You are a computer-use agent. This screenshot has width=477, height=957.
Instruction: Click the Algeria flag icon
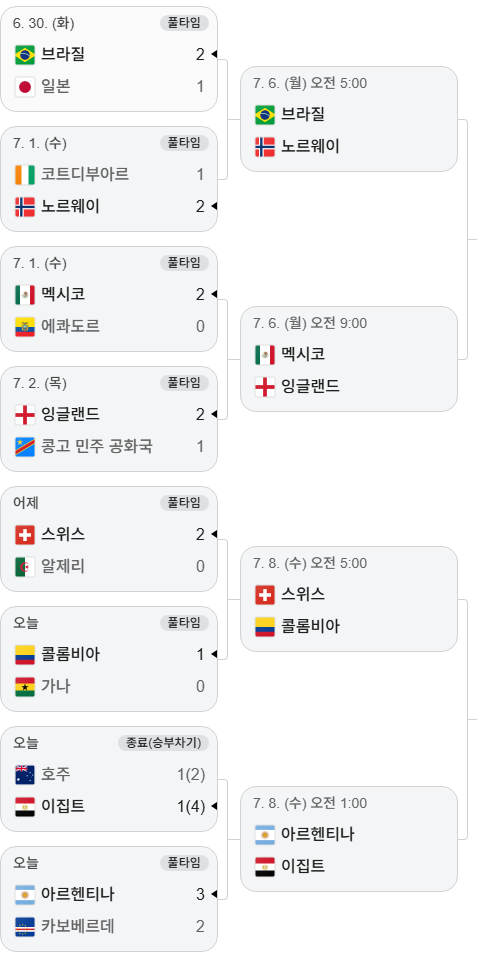[25, 567]
